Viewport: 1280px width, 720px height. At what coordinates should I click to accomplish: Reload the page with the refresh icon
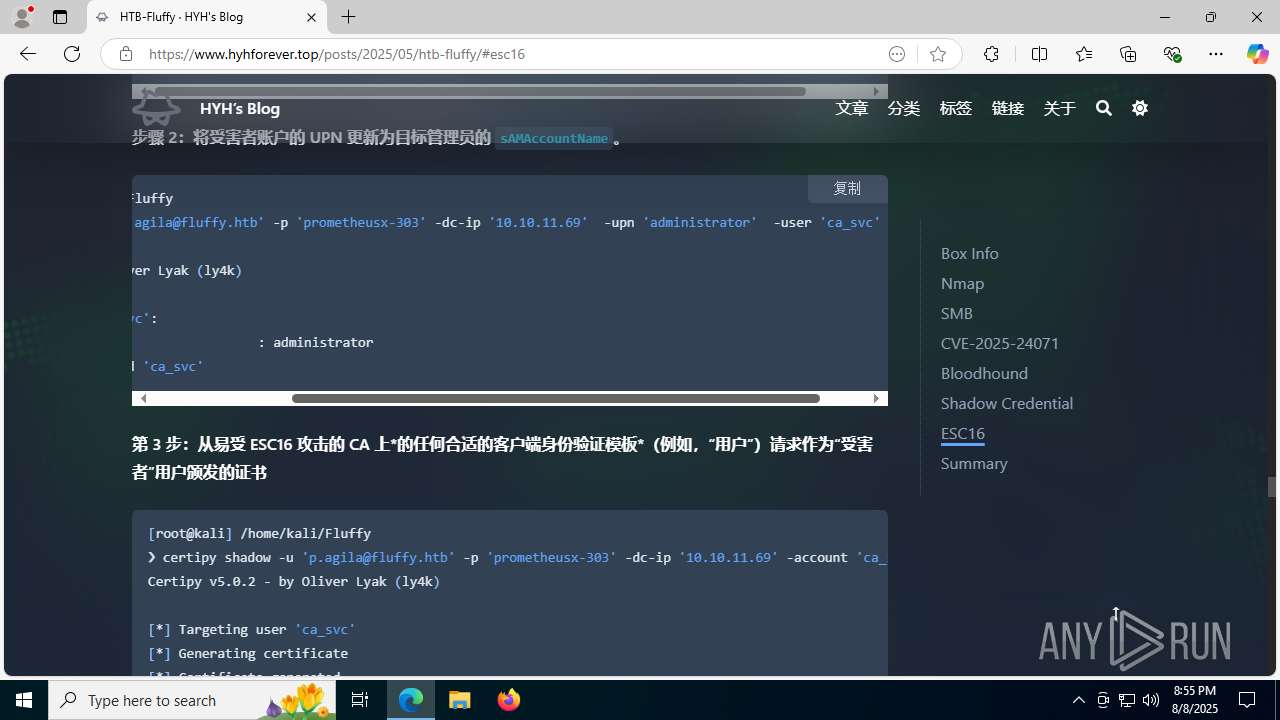pyautogui.click(x=72, y=54)
